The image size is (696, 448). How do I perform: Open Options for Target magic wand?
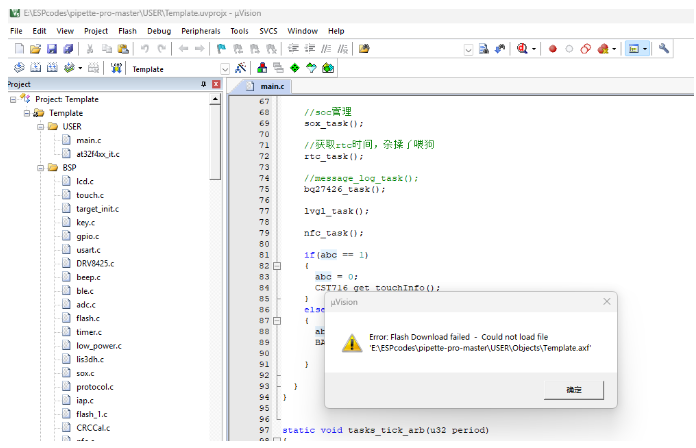click(241, 68)
